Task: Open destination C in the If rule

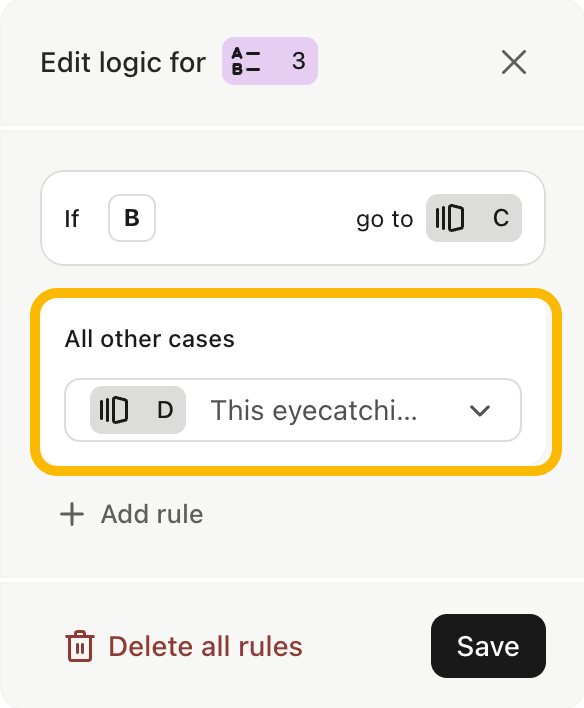Action: tap(474, 218)
